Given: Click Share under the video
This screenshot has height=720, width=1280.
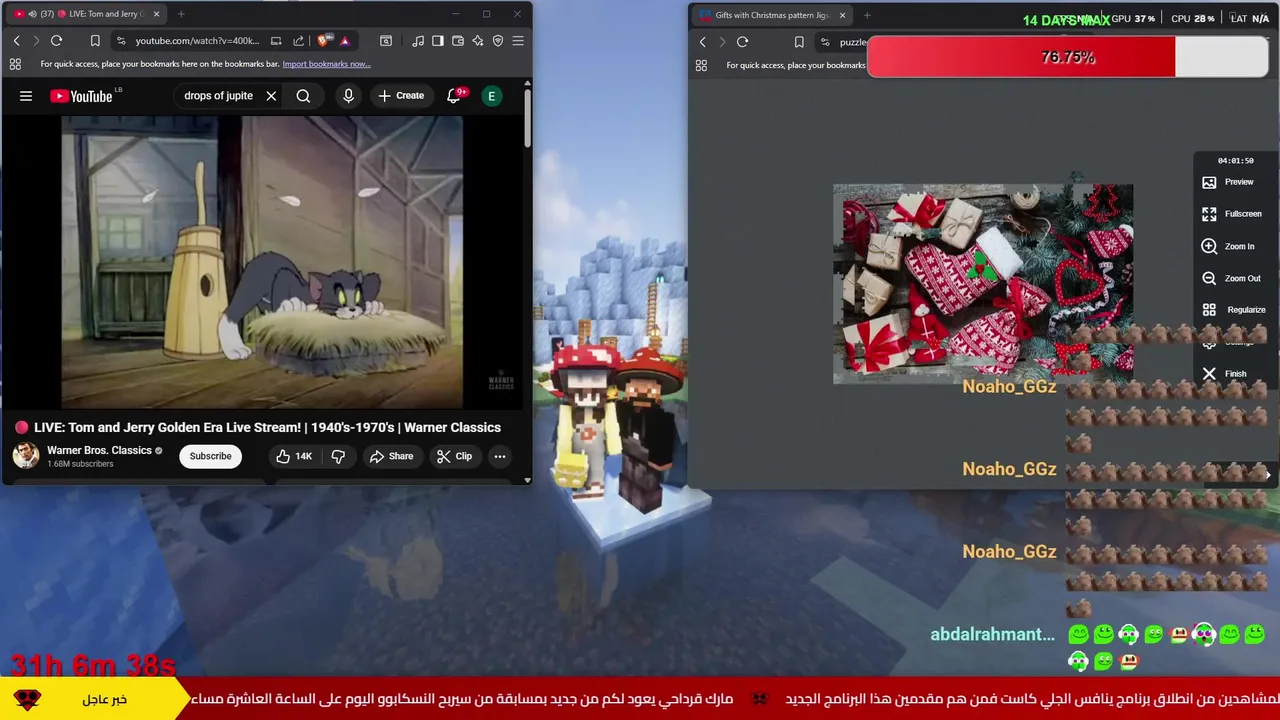Looking at the screenshot, I should click(390, 456).
